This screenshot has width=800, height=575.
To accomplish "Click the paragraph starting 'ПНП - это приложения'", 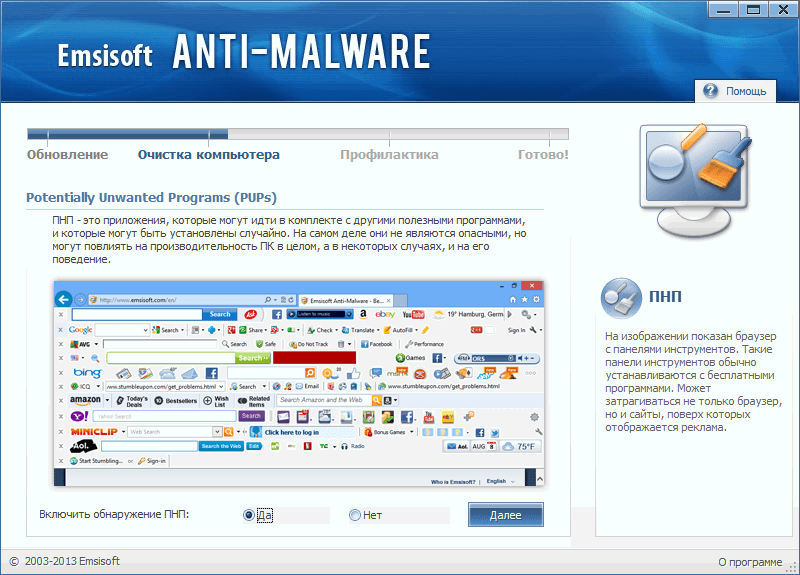I will (x=289, y=240).
